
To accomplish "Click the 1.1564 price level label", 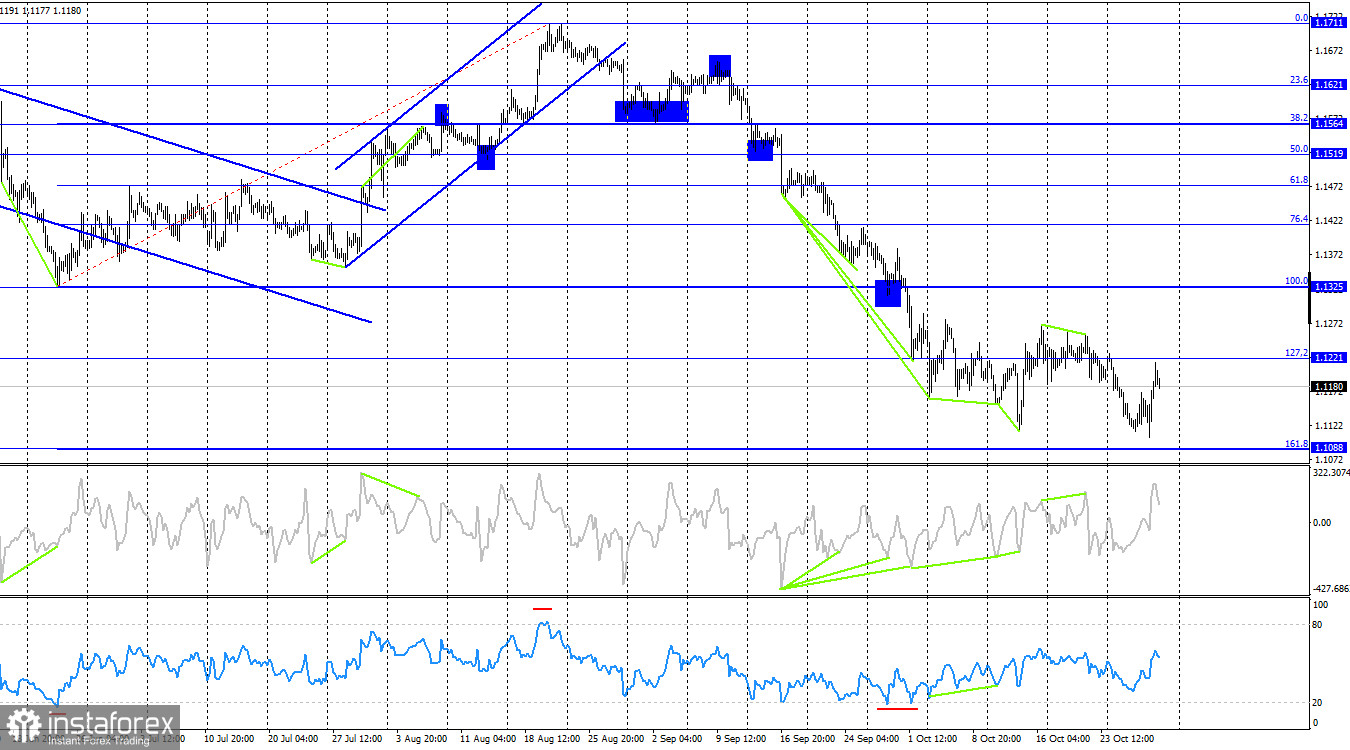I will (1329, 124).
